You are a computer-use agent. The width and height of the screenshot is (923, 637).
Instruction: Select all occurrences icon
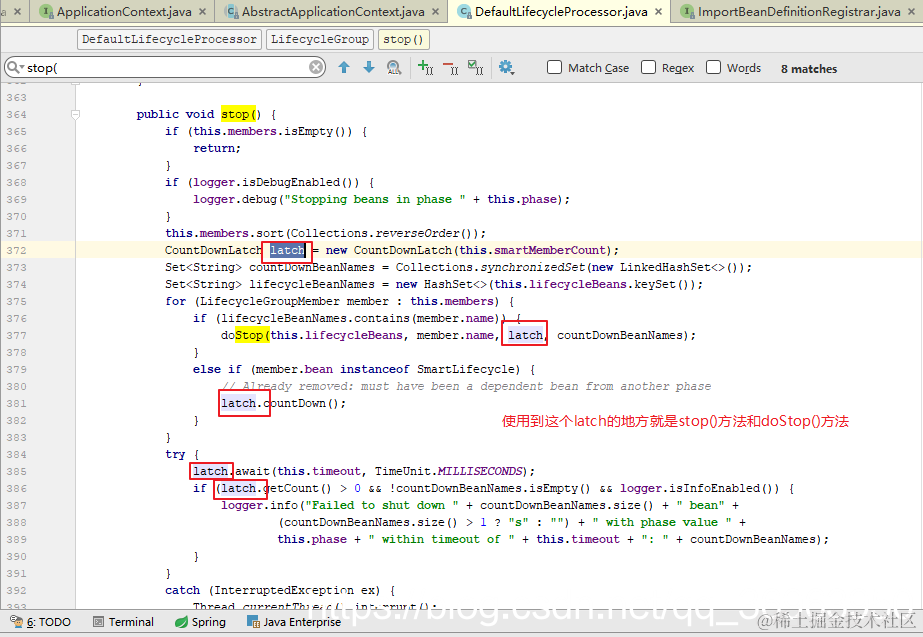click(476, 68)
